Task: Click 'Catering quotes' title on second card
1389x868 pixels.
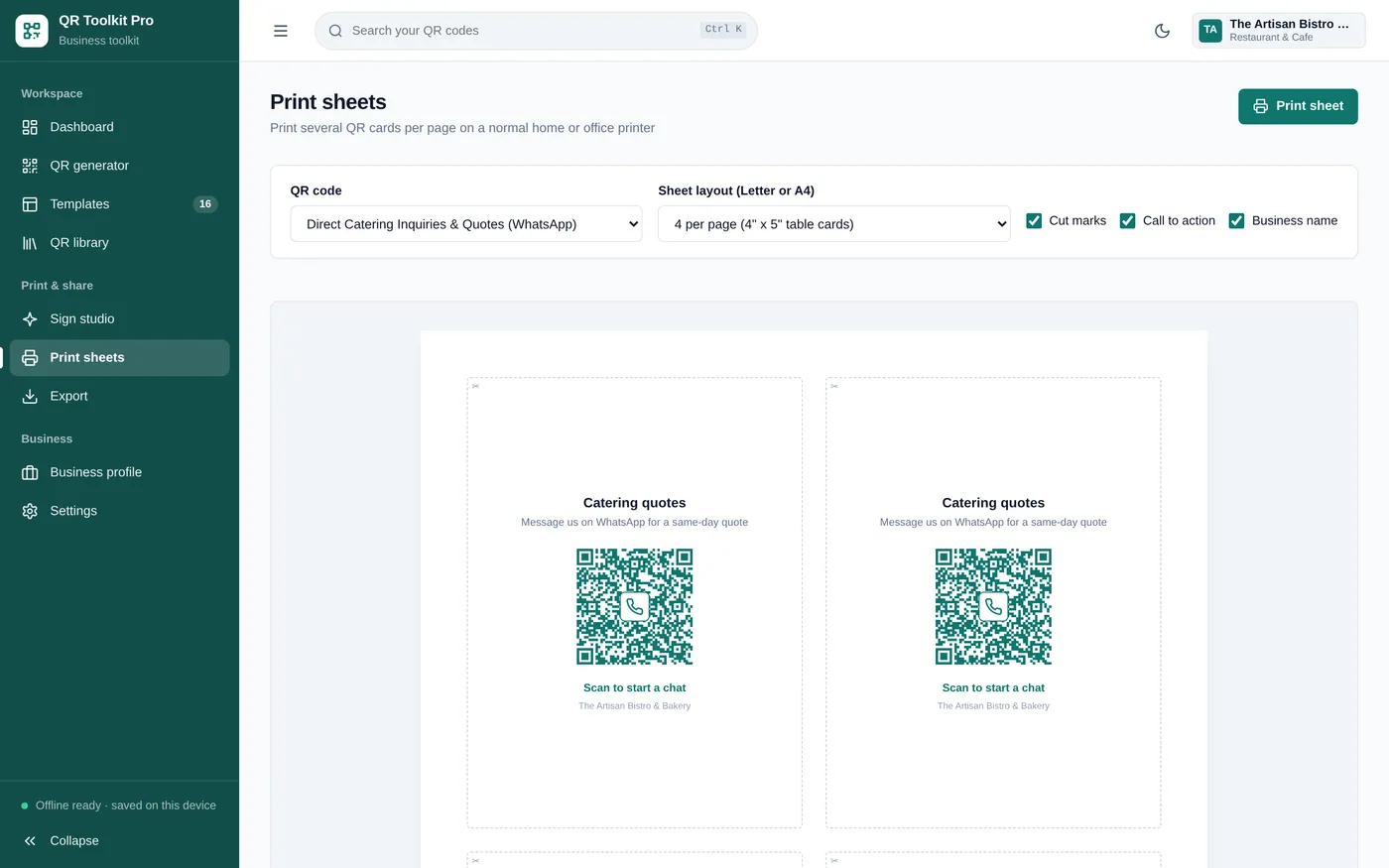Action: (x=993, y=503)
